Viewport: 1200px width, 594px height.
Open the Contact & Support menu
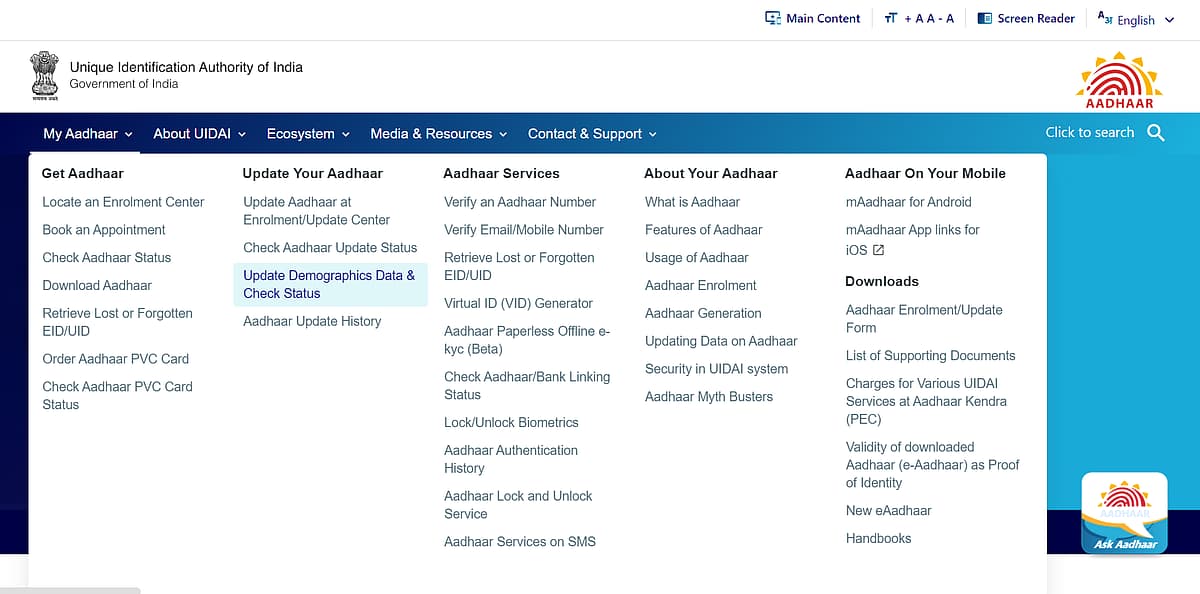(592, 134)
